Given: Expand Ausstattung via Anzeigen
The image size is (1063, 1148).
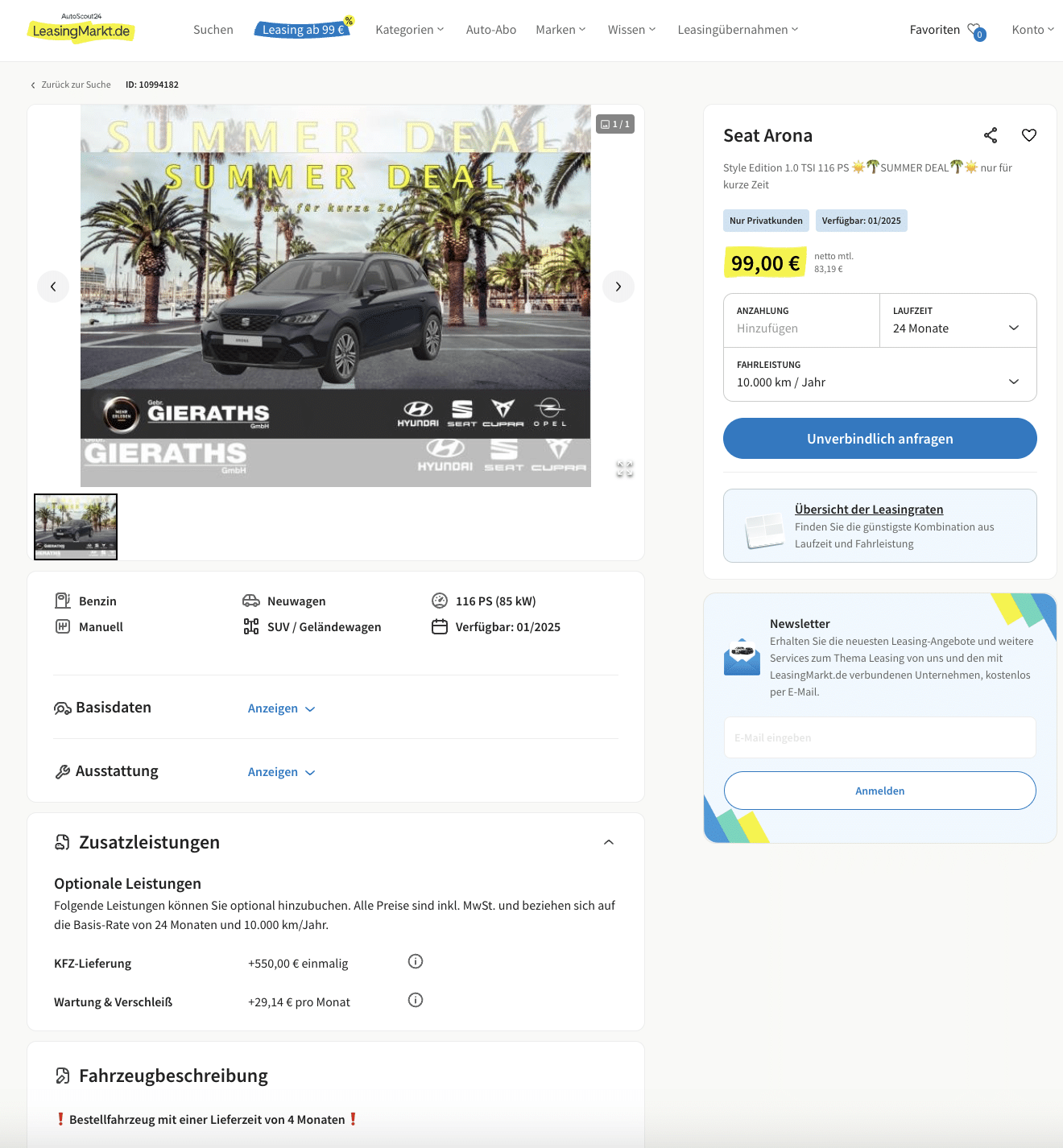Looking at the screenshot, I should [x=281, y=772].
